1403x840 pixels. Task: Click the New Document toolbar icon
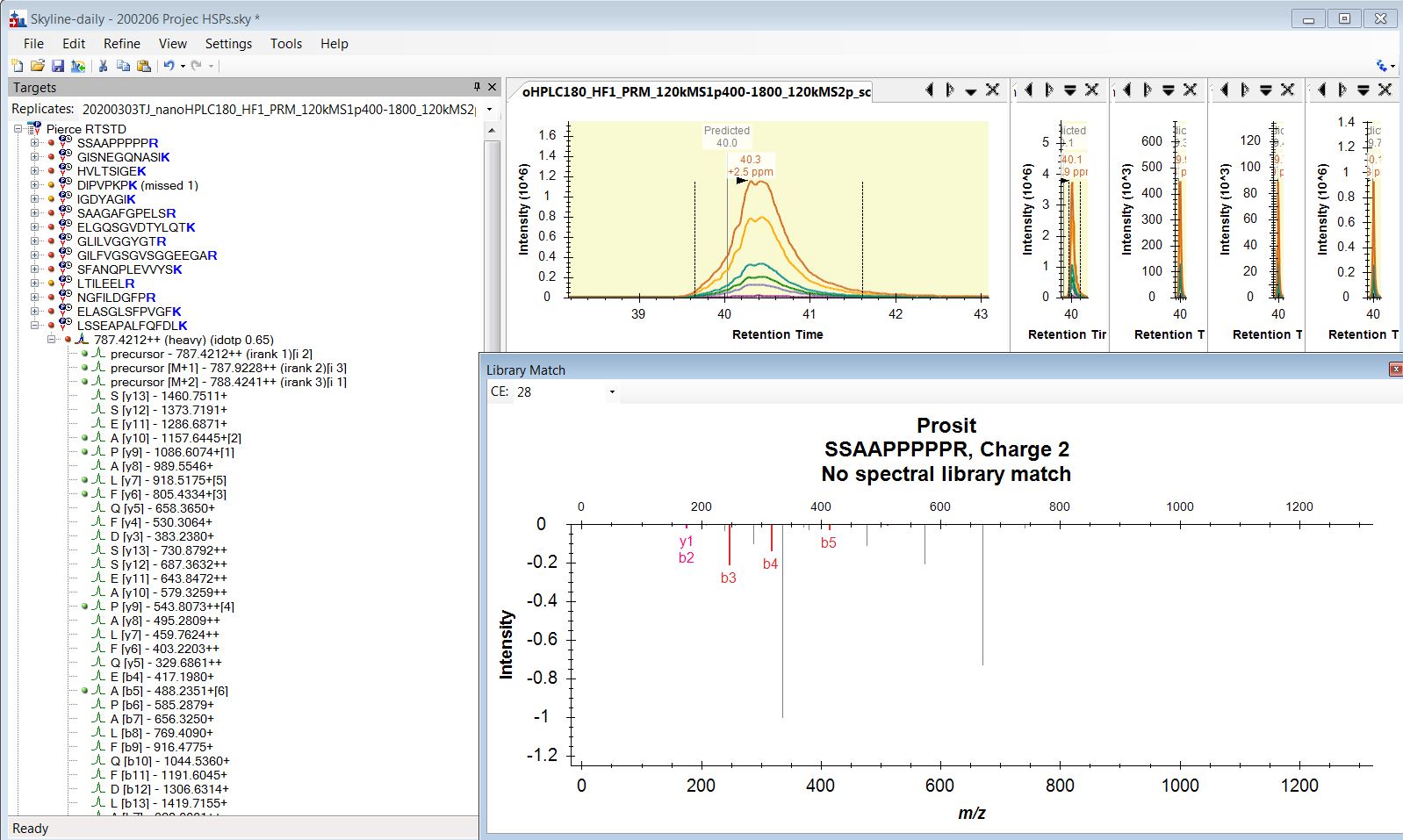18,66
